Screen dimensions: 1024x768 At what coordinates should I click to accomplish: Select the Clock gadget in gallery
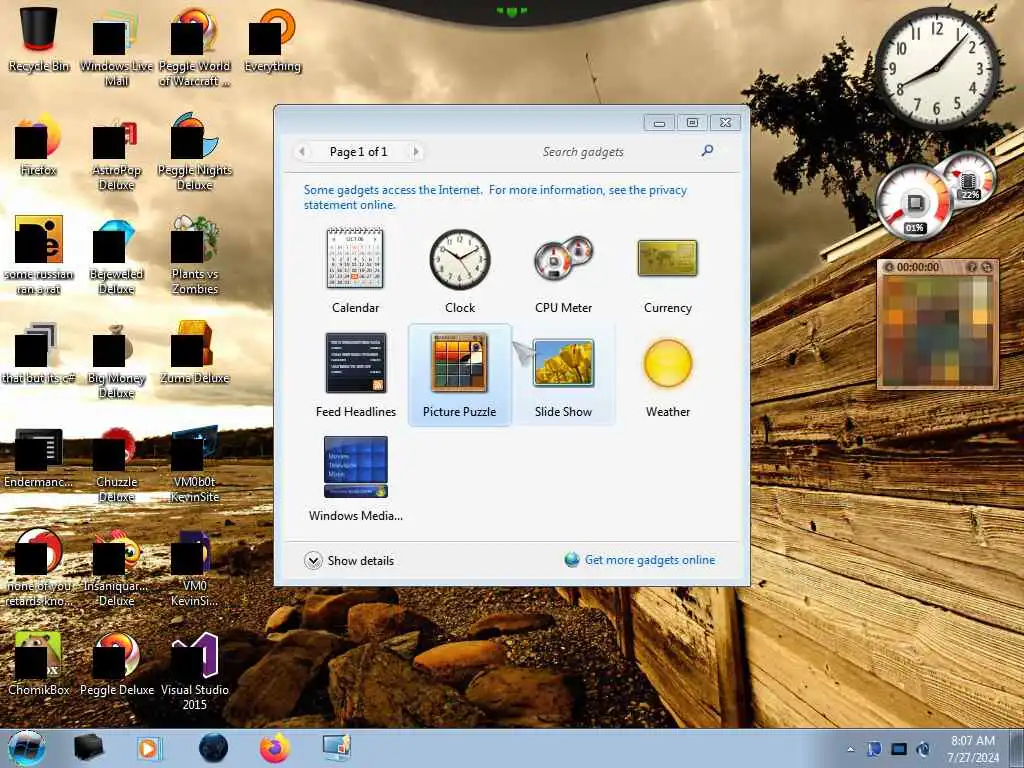tap(460, 270)
